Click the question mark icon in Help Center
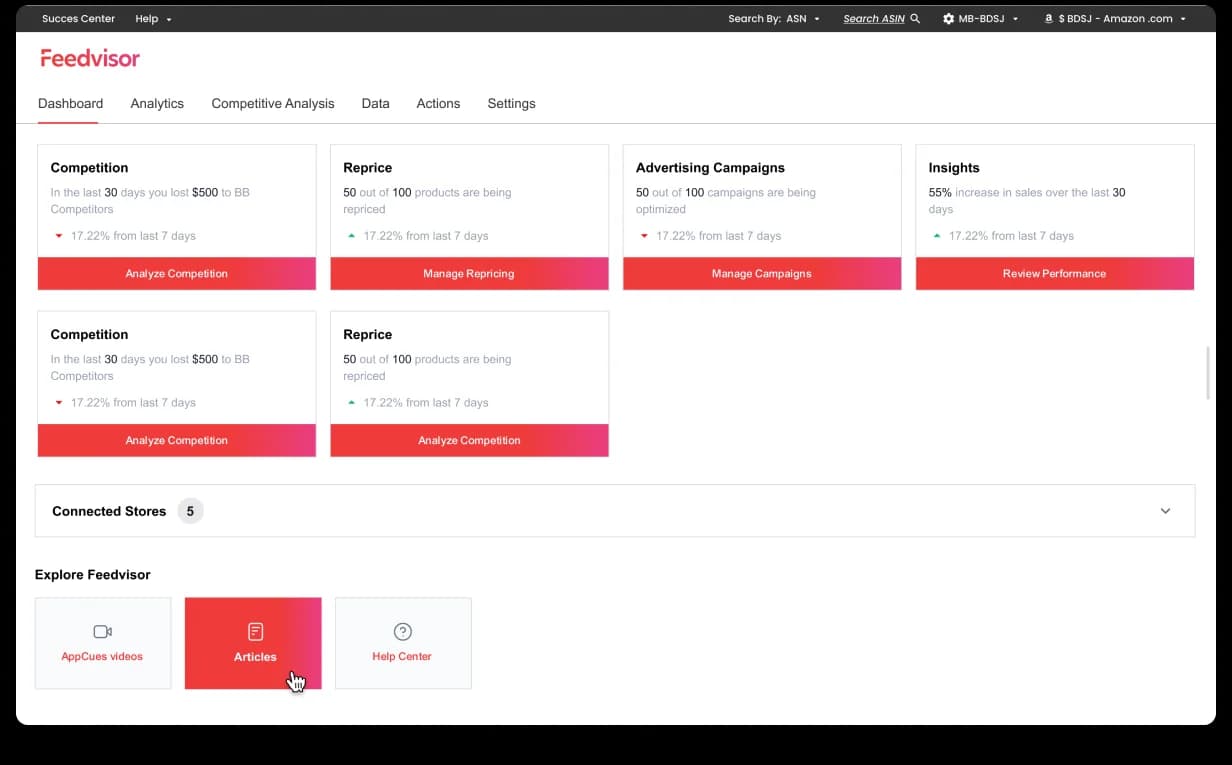This screenshot has width=1232, height=765. click(402, 632)
